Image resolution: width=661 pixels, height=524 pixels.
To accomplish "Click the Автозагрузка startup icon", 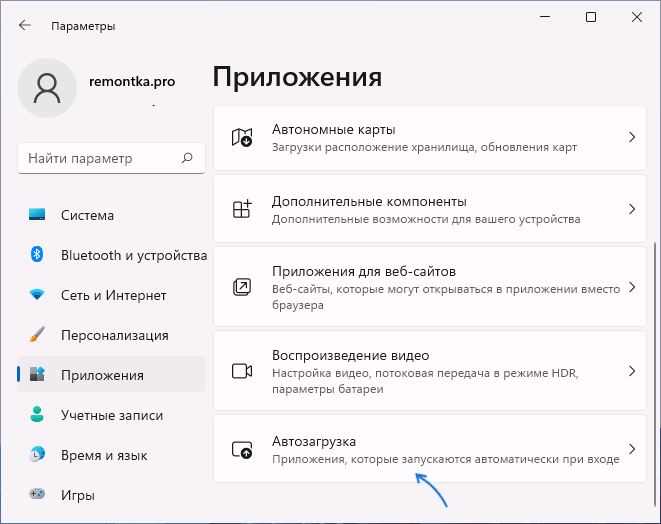I will coord(242,449).
